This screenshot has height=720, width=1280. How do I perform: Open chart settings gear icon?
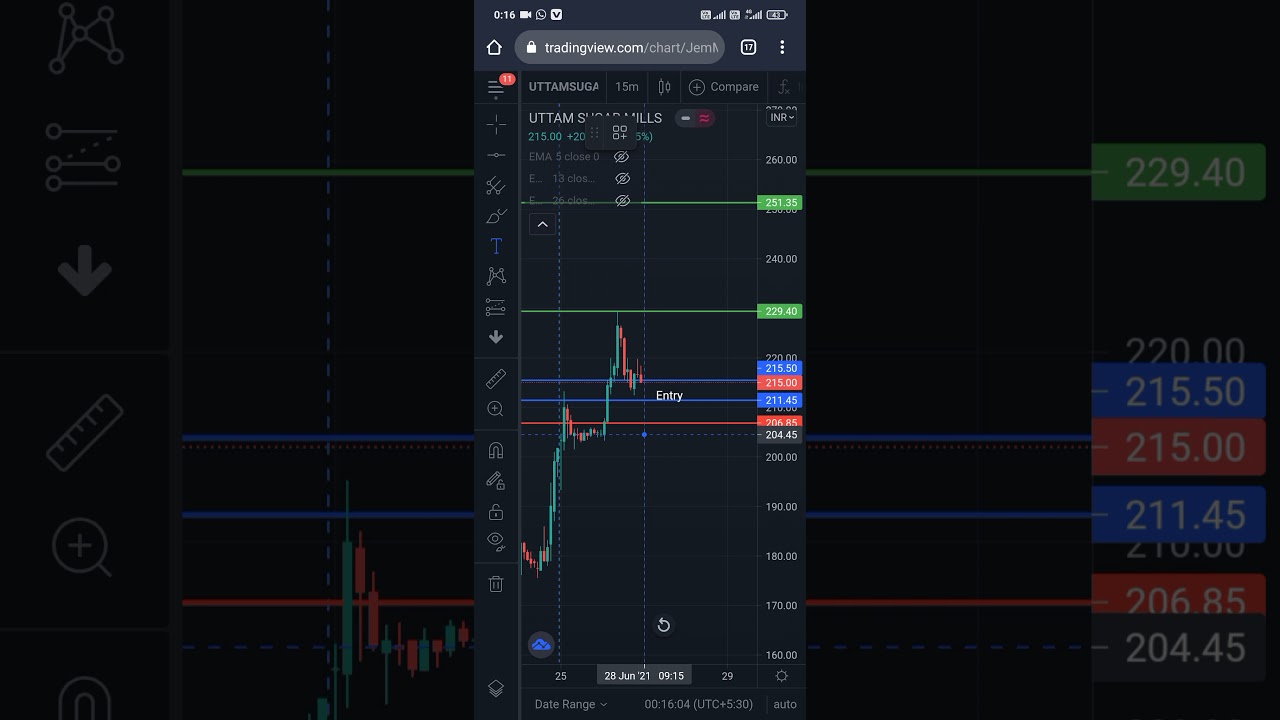[x=781, y=676]
